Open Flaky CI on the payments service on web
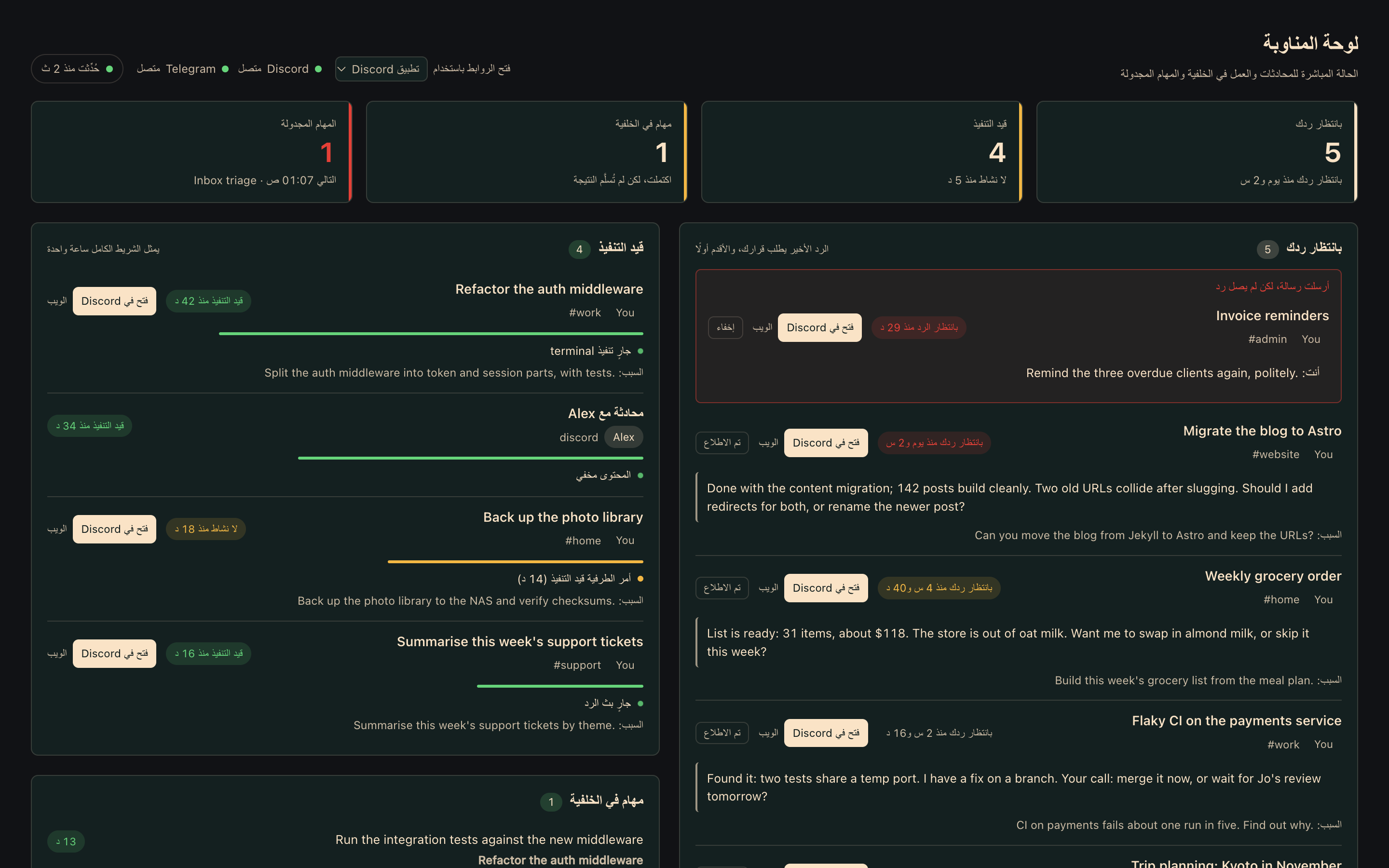 768,733
